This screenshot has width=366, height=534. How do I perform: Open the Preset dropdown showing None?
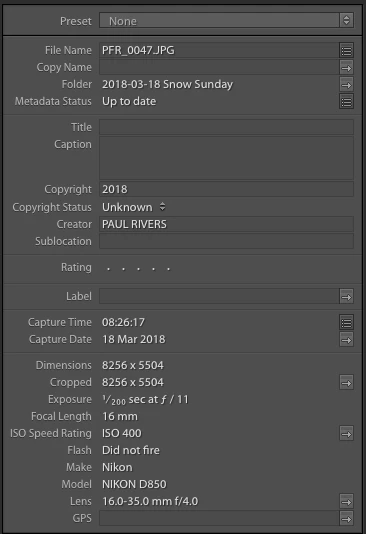(x=226, y=21)
